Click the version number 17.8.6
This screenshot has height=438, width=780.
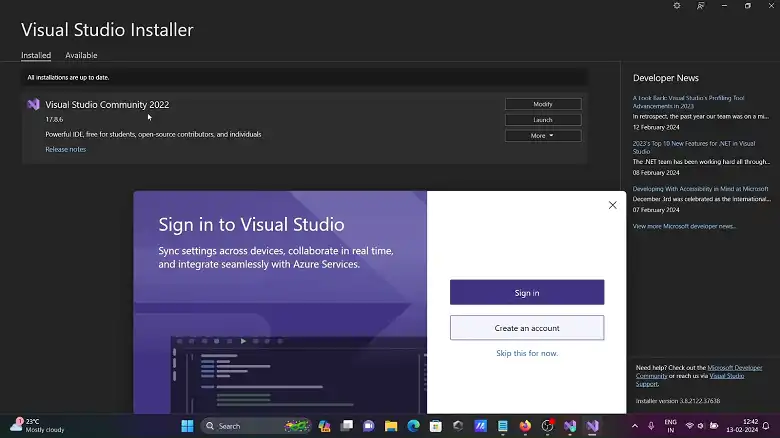54,119
